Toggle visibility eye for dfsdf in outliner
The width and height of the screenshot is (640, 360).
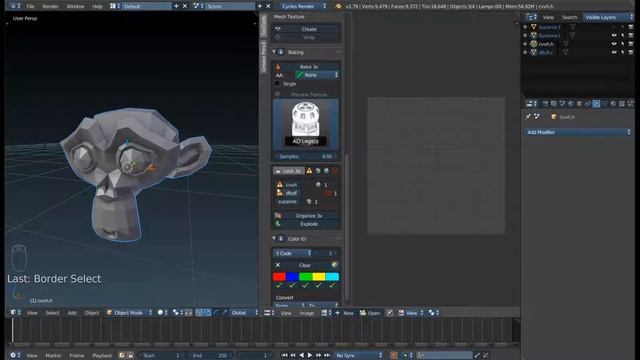coord(614,52)
